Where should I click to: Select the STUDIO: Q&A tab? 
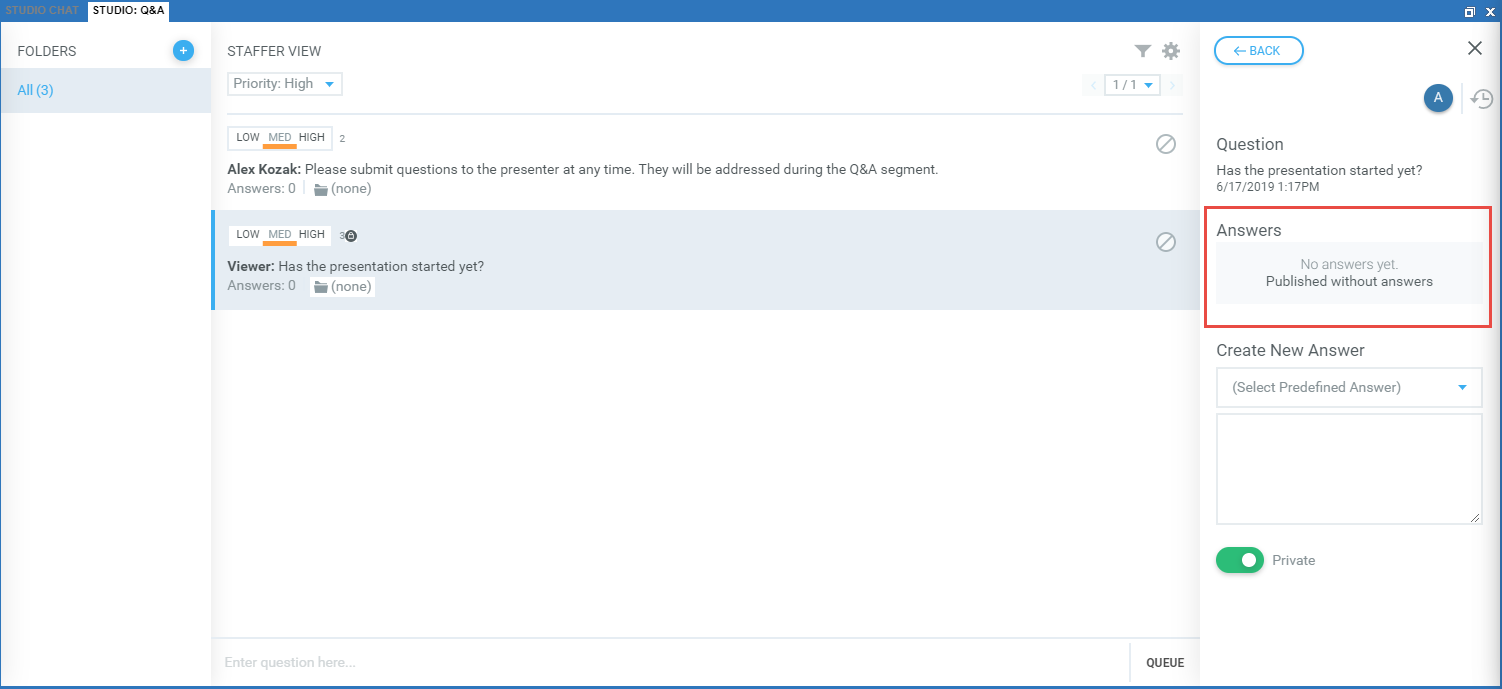pyautogui.click(x=128, y=11)
